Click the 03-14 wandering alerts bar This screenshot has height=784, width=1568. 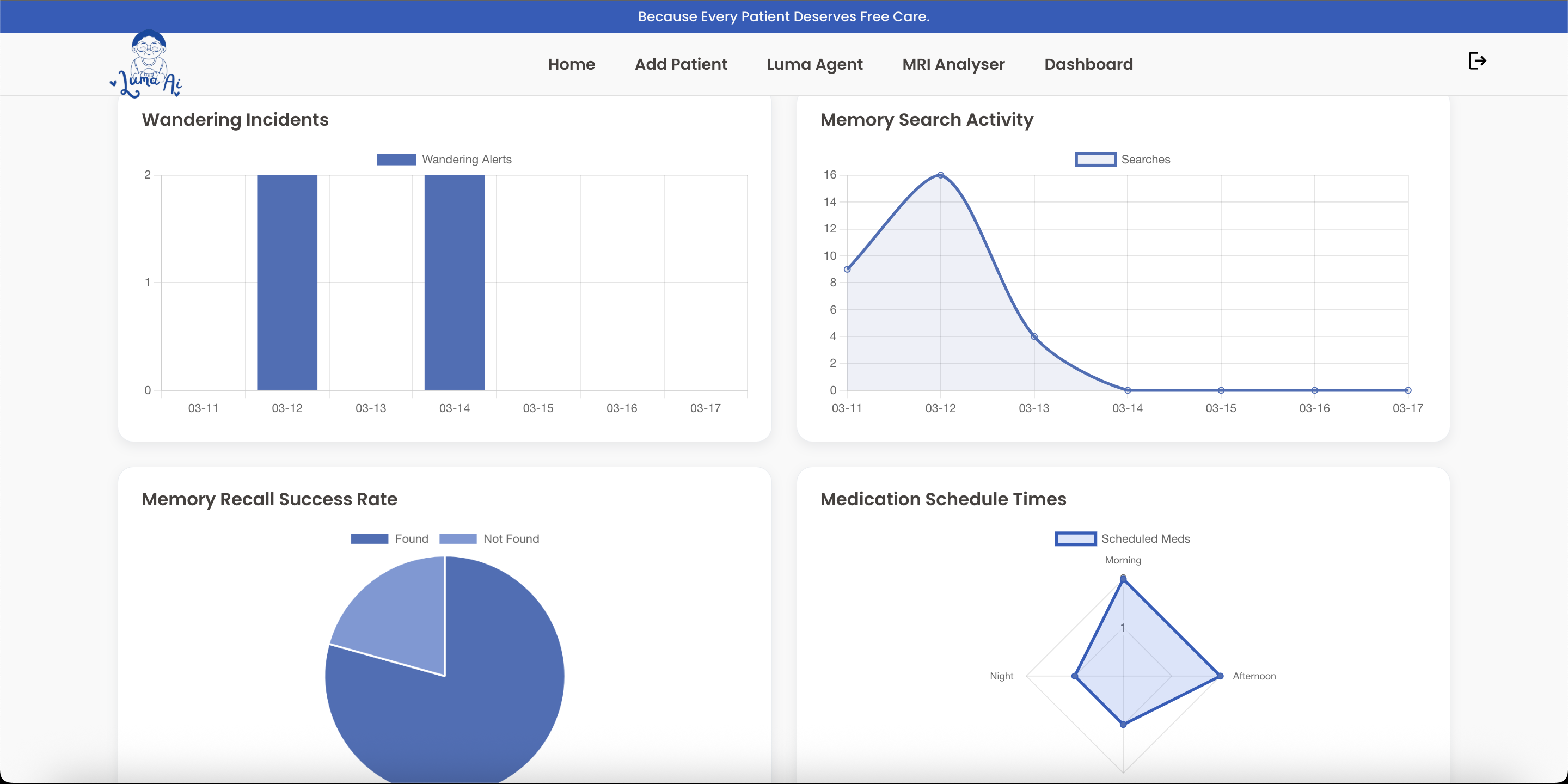(x=454, y=282)
